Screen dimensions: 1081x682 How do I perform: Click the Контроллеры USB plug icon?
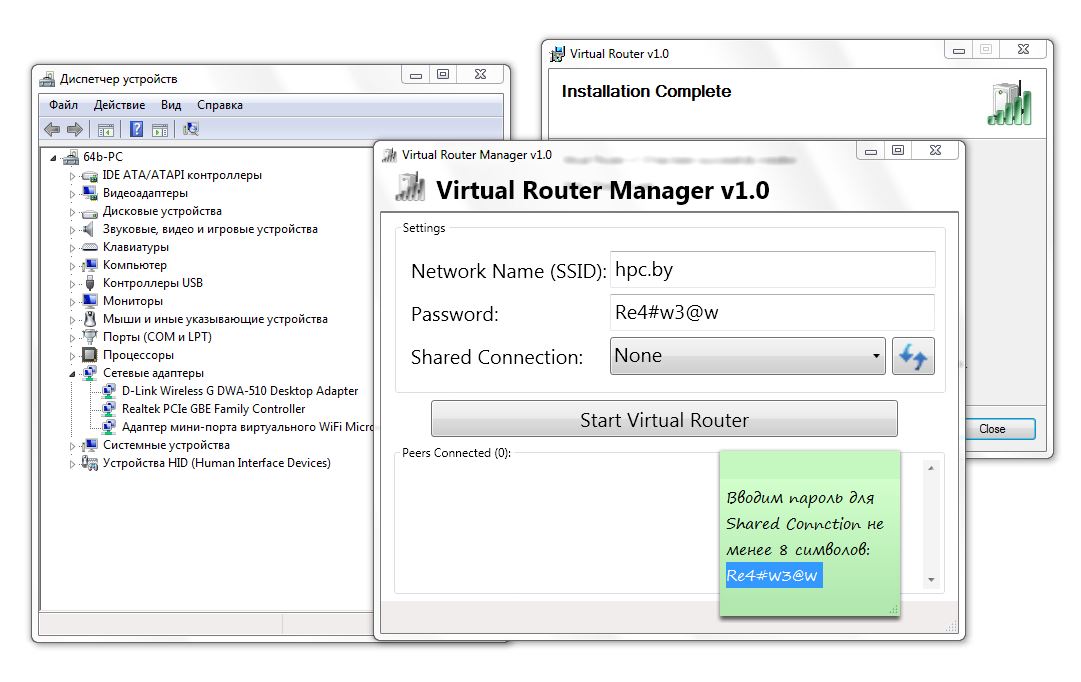90,283
